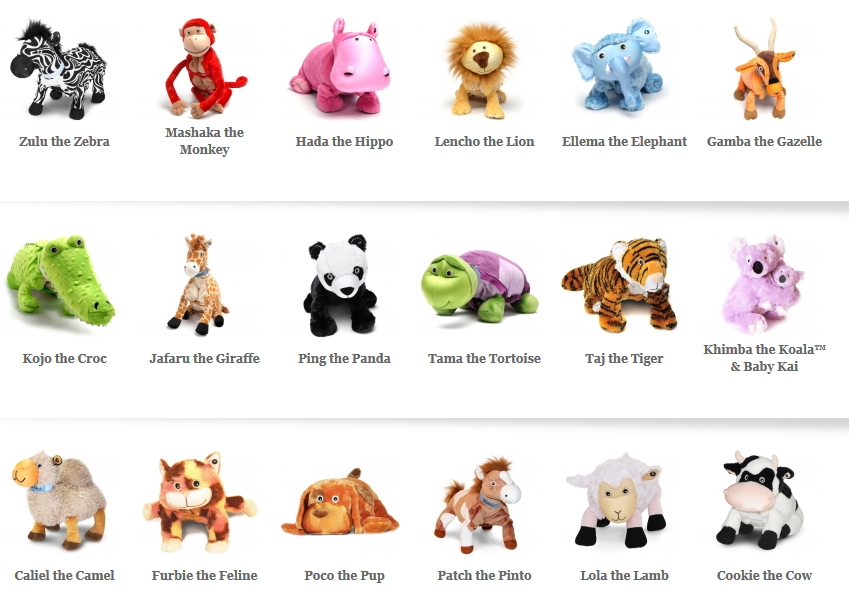This screenshot has height=606, width=849.
Task: Choose the Lencho lion plush picture
Action: [x=482, y=69]
